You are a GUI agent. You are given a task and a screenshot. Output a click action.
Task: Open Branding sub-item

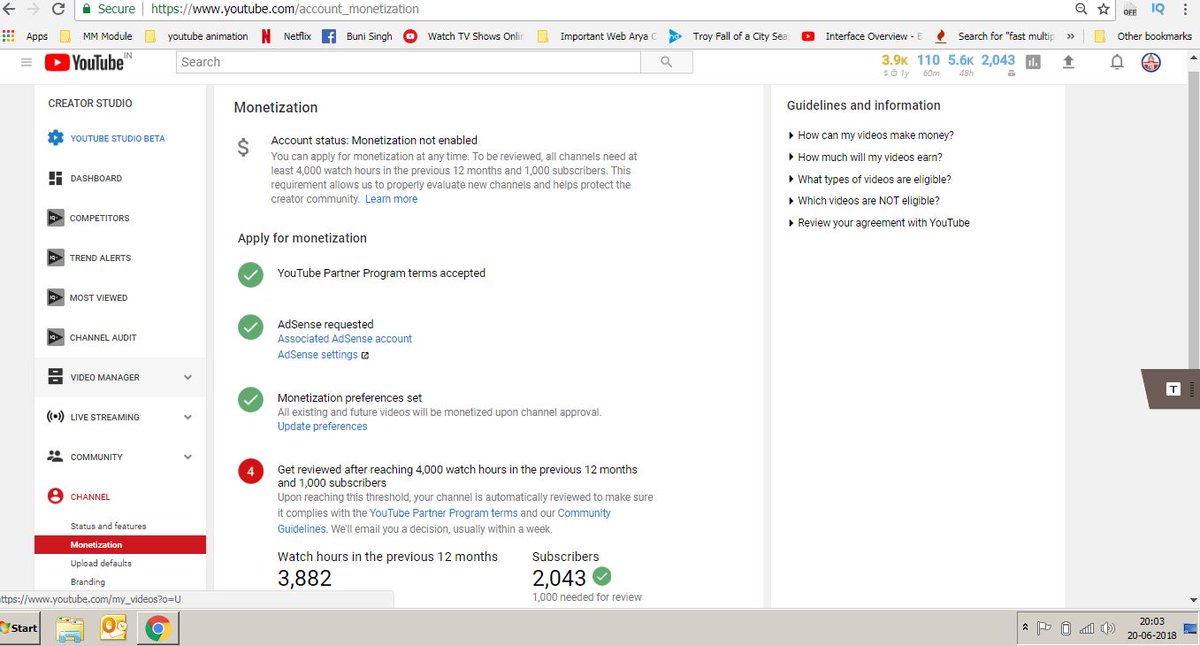(88, 582)
